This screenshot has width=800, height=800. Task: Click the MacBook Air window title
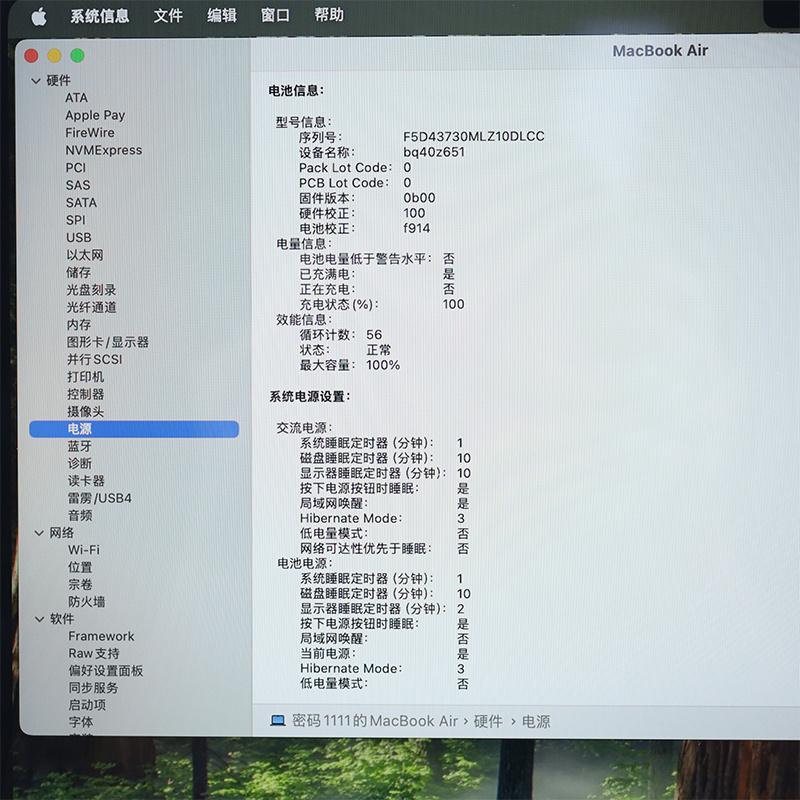click(x=660, y=51)
